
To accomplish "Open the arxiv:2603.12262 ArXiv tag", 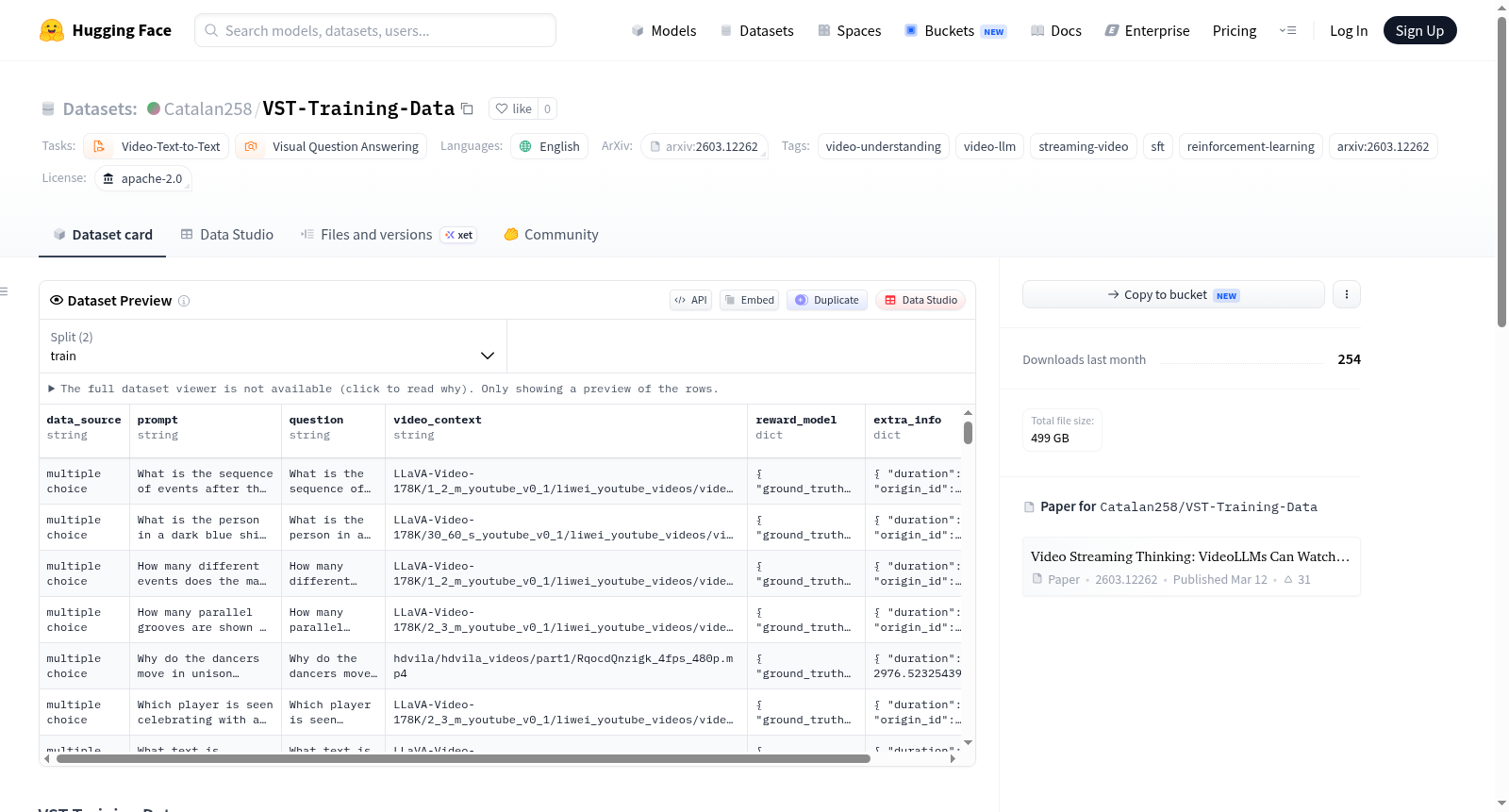I will pyautogui.click(x=704, y=146).
